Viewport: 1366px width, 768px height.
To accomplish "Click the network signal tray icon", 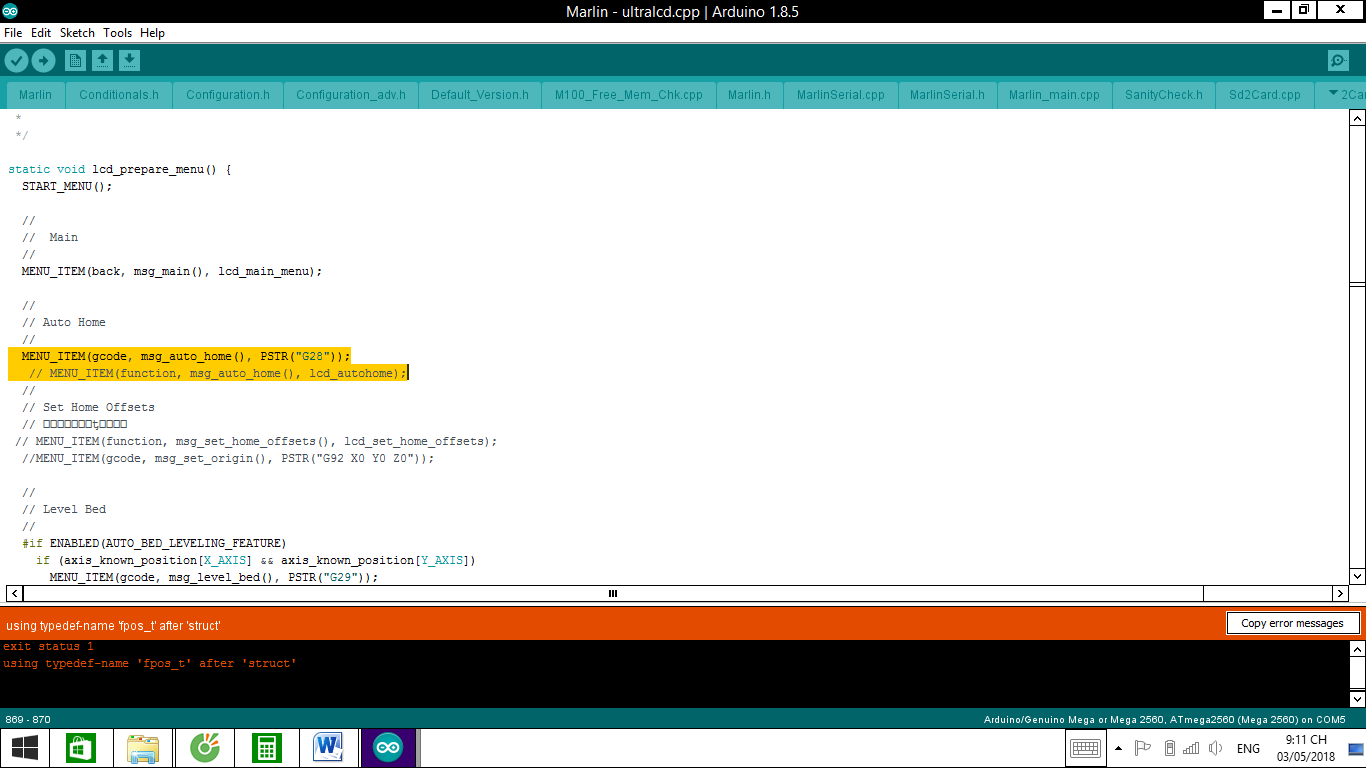I will tap(1190, 748).
